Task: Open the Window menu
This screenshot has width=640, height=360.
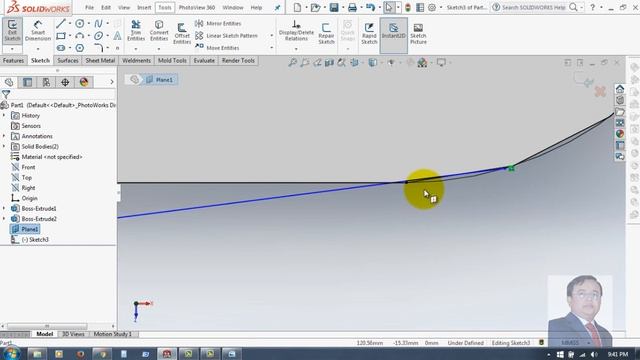Action: 233,8
